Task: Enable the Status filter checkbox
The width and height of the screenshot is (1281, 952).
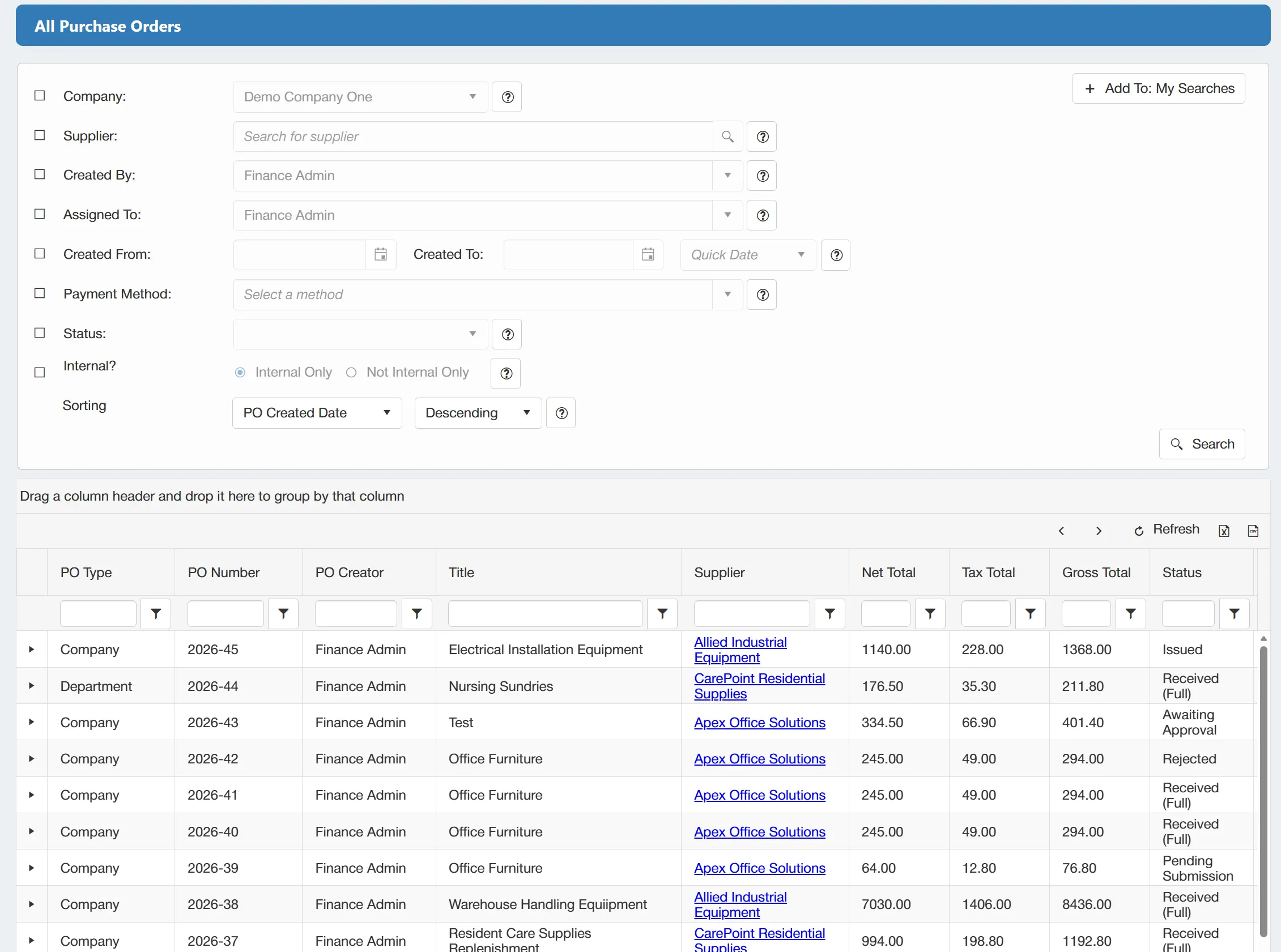Action: (40, 333)
